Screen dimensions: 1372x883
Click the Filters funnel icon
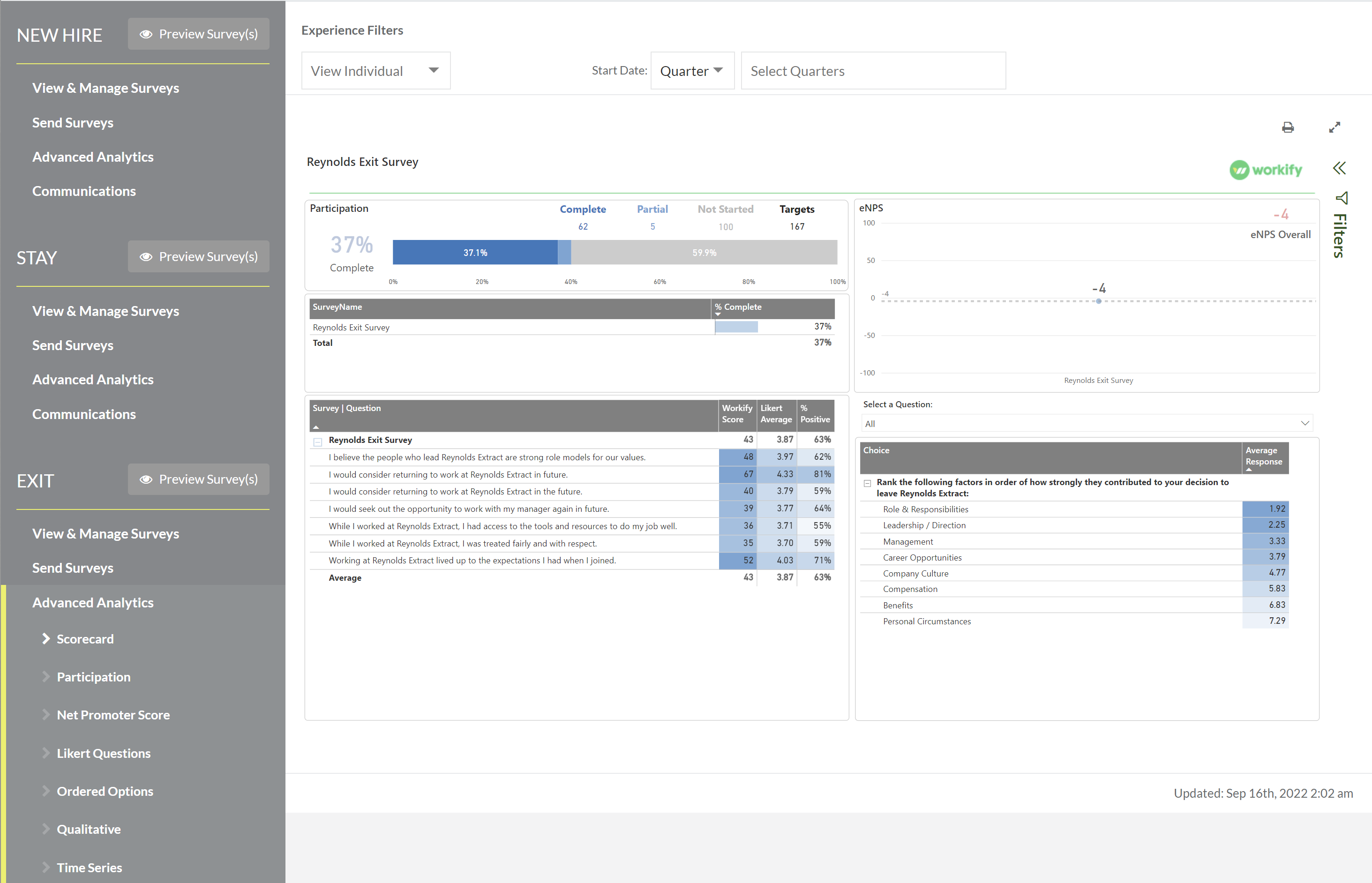pyautogui.click(x=1341, y=198)
